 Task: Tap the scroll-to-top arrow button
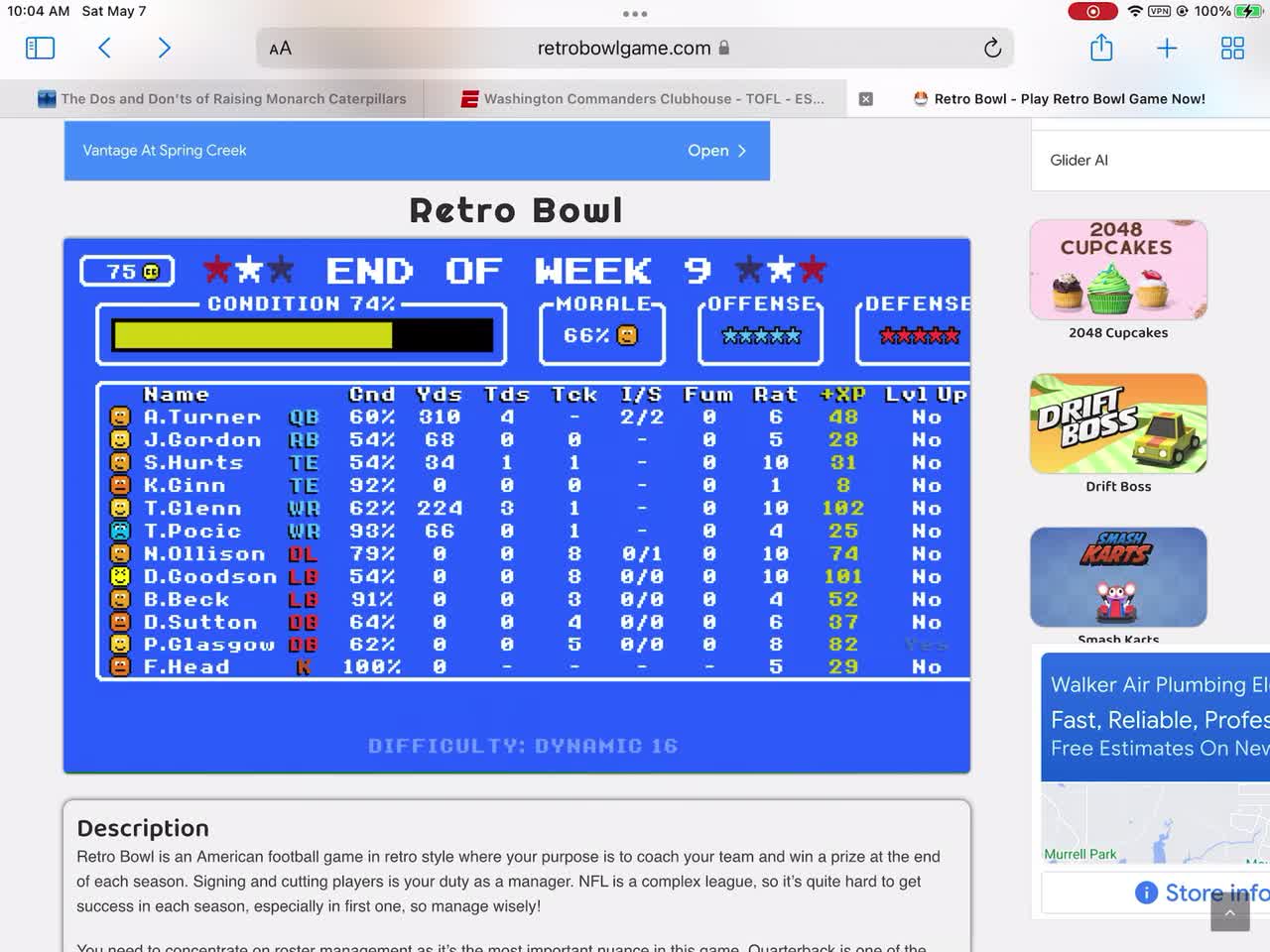coord(1230,911)
